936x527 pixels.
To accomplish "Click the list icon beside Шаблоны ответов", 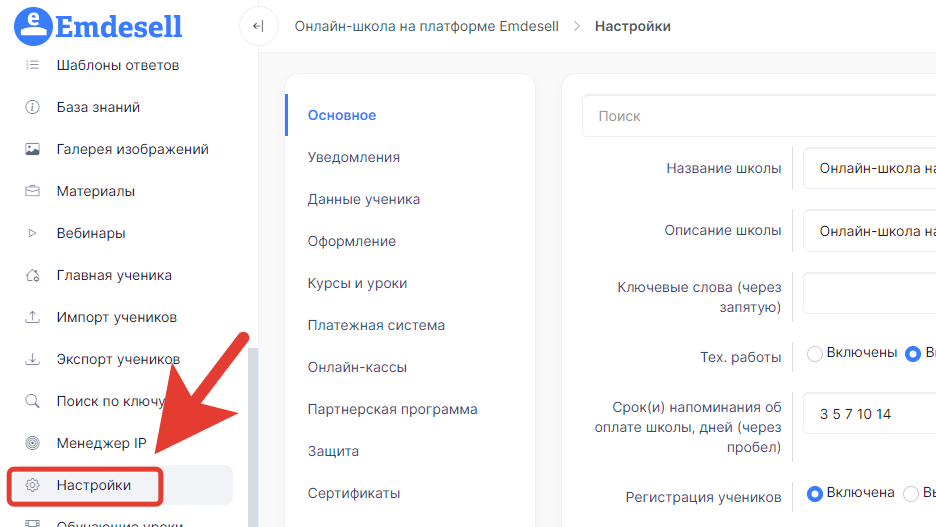I will click(x=32, y=65).
